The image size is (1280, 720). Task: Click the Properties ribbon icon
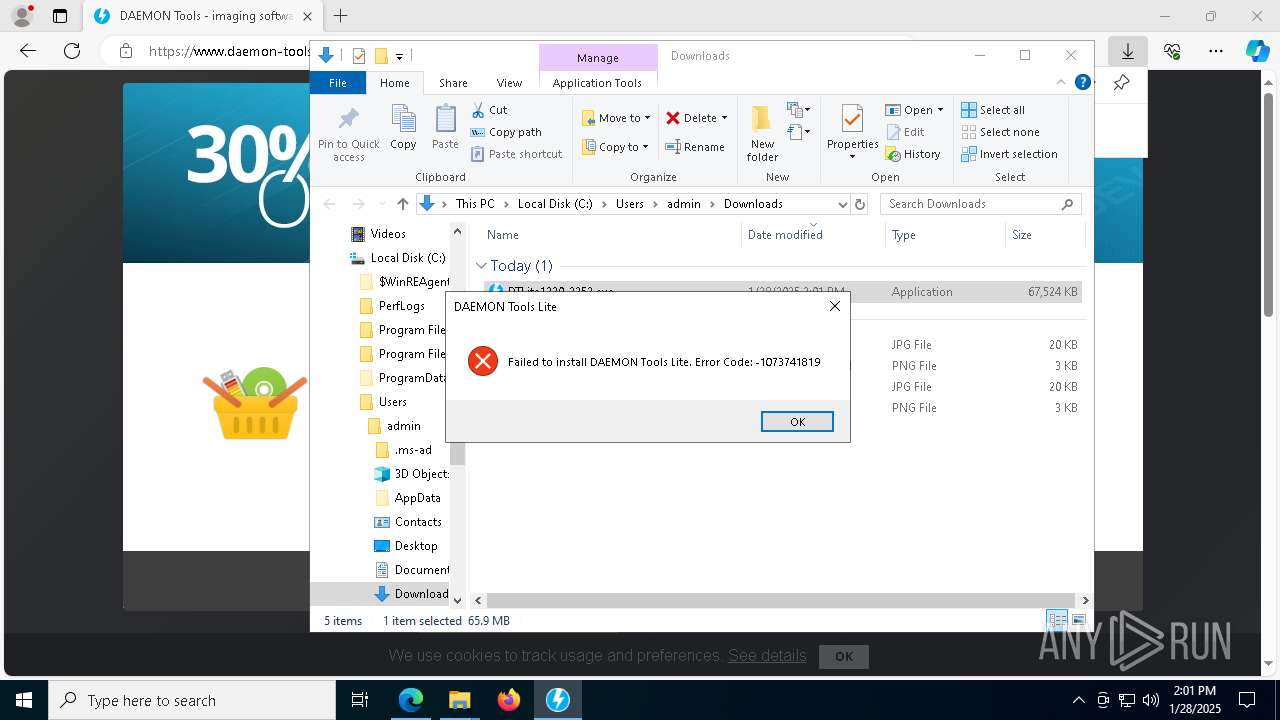(x=852, y=121)
